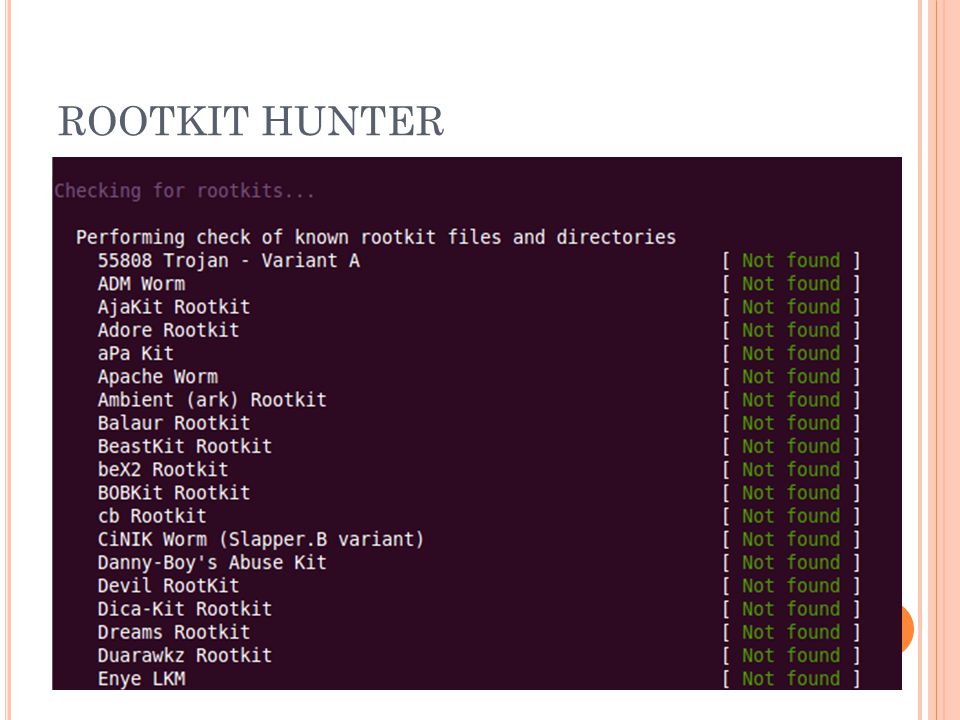Click 'Performing check of known rootkit files and directories'
This screenshot has width=960, height=720.
[376, 237]
